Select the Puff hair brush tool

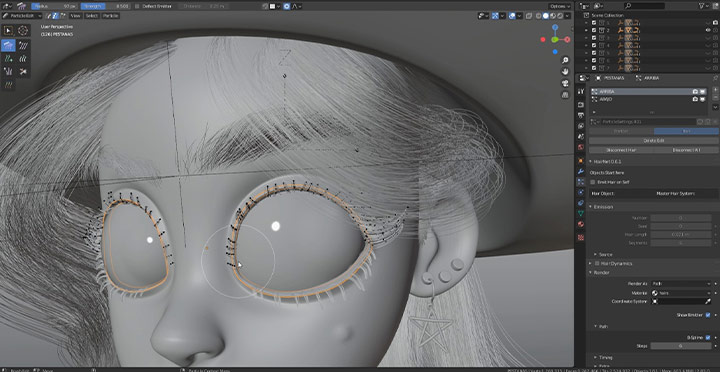pyautogui.click(x=8, y=71)
